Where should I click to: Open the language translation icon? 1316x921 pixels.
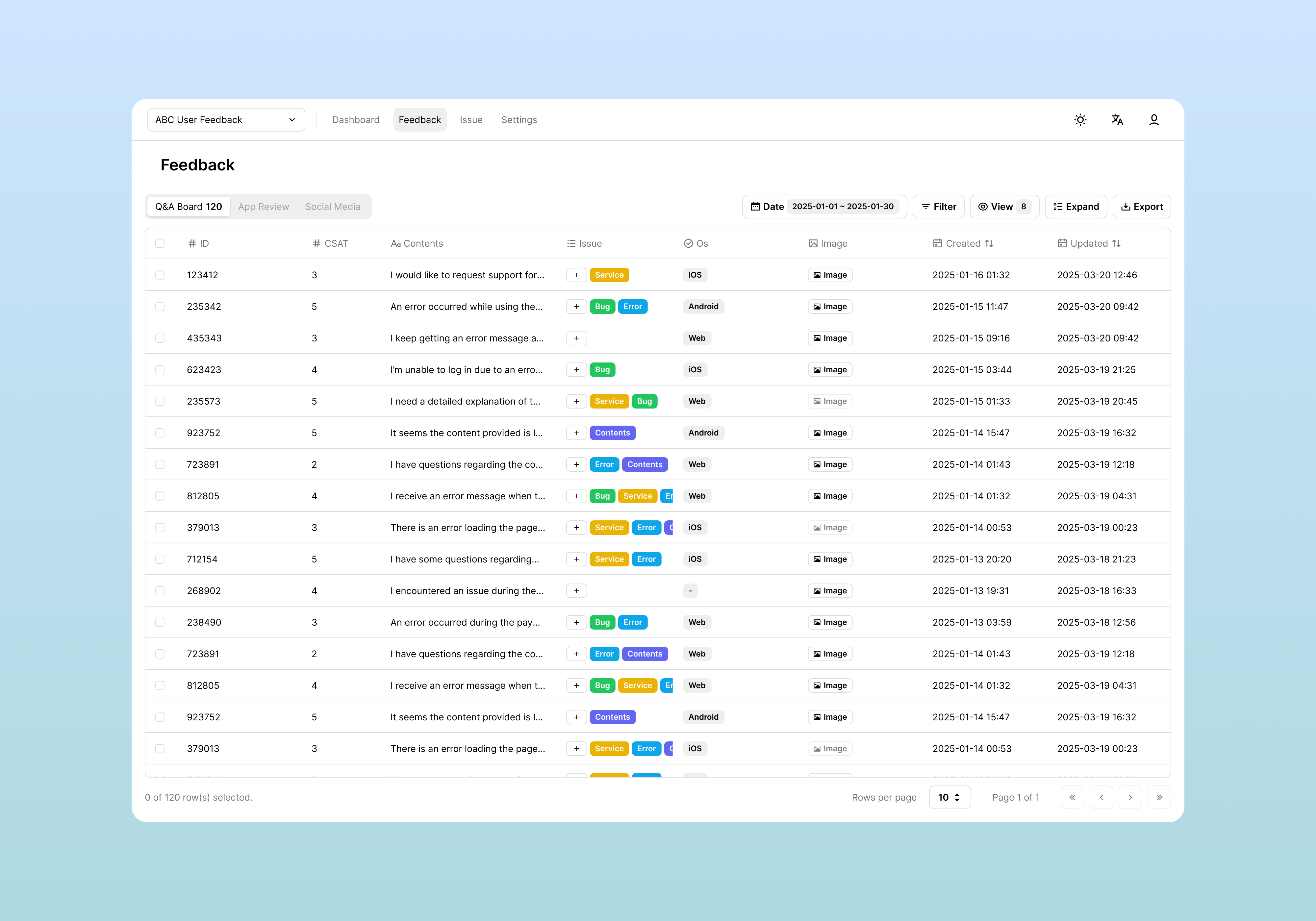(1117, 120)
